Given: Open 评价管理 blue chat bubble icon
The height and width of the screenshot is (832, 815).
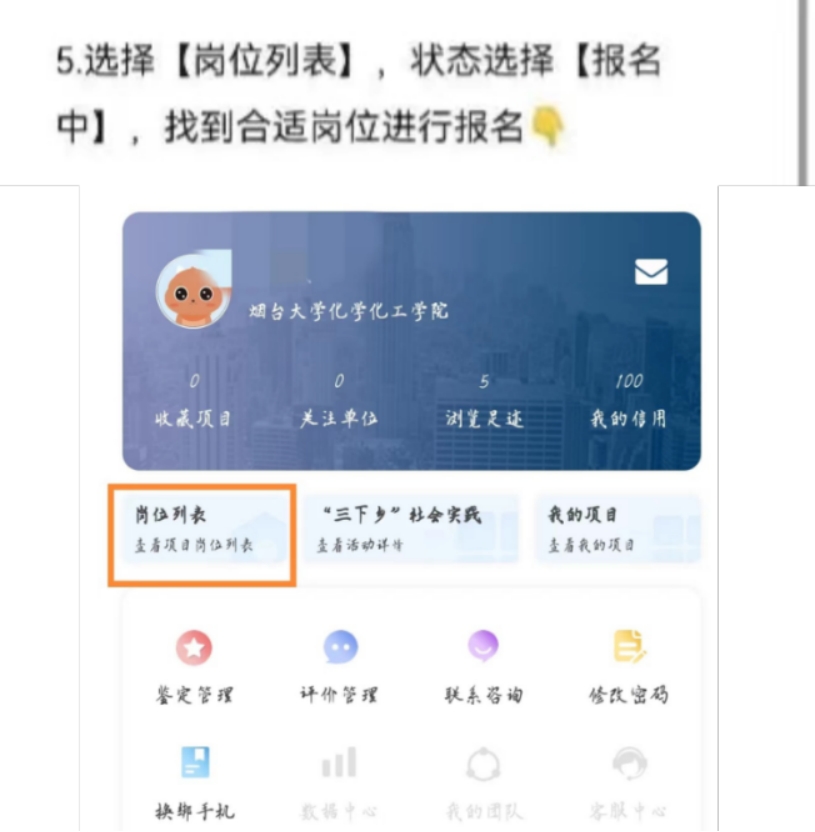Looking at the screenshot, I should coord(340,647).
